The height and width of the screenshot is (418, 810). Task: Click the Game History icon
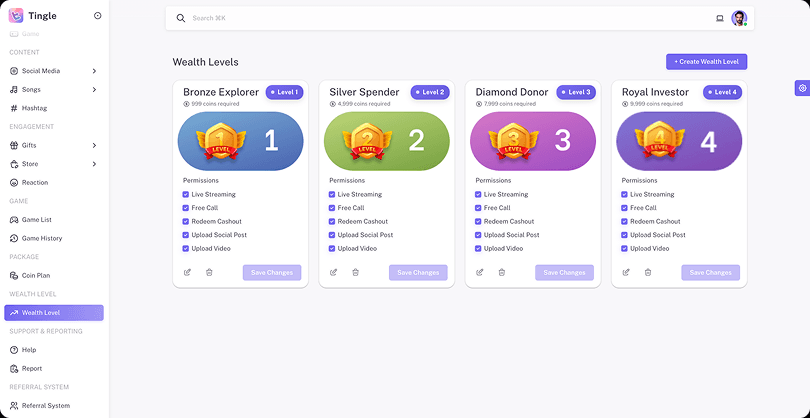pos(14,238)
